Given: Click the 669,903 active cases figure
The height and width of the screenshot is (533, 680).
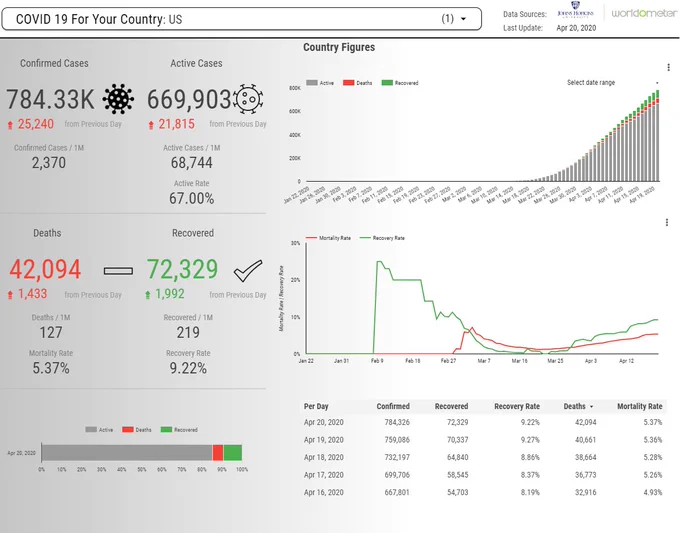Looking at the screenshot, I should click(189, 99).
